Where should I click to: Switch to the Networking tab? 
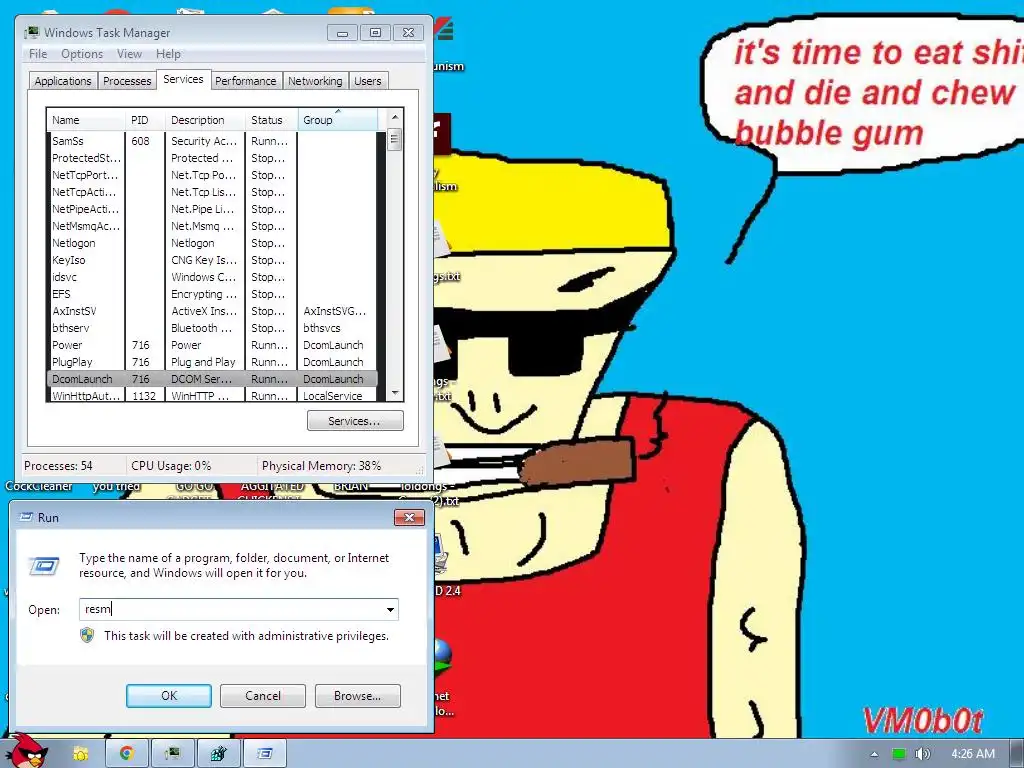tap(315, 81)
